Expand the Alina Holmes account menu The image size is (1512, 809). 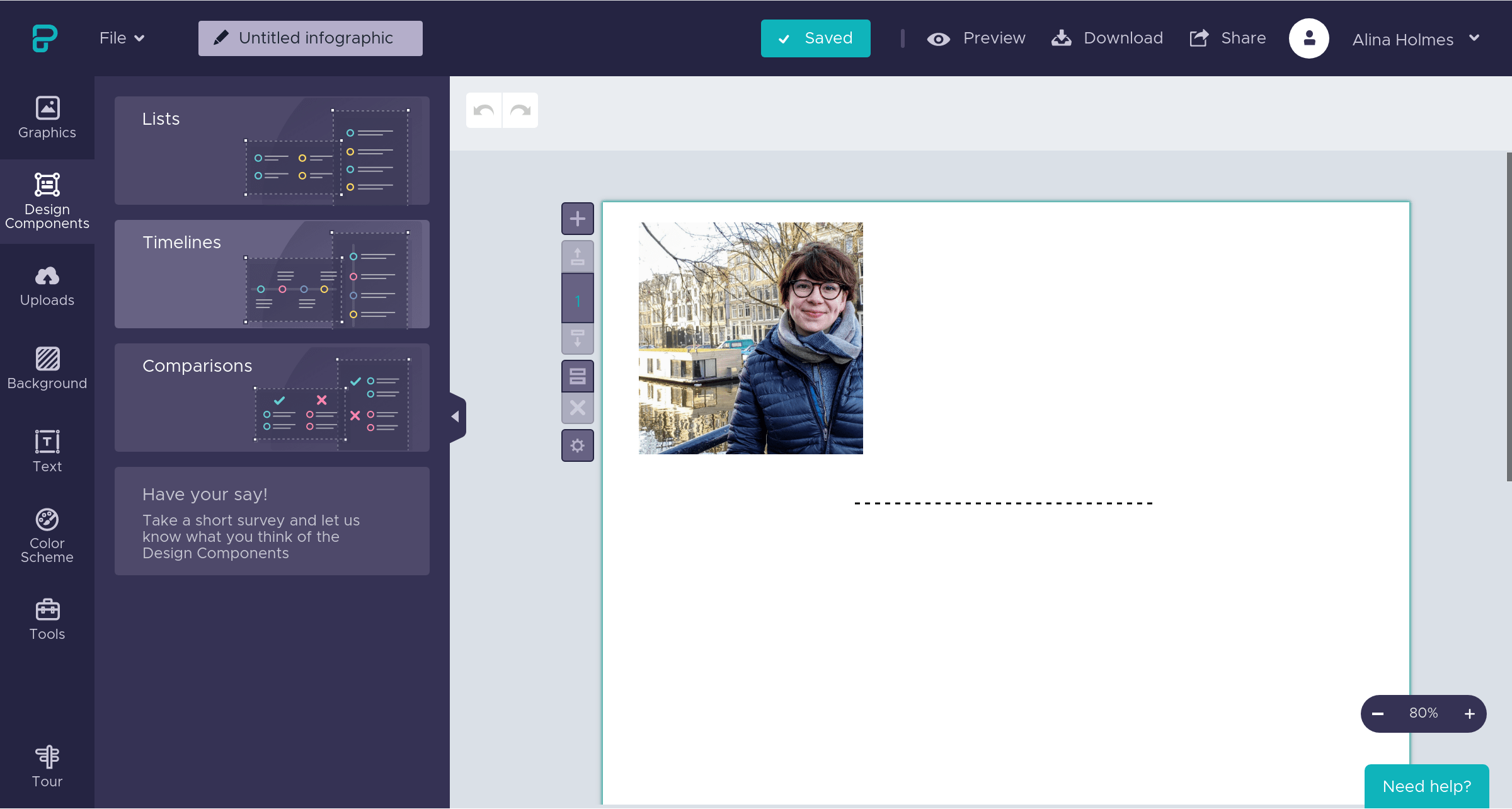tap(1416, 39)
